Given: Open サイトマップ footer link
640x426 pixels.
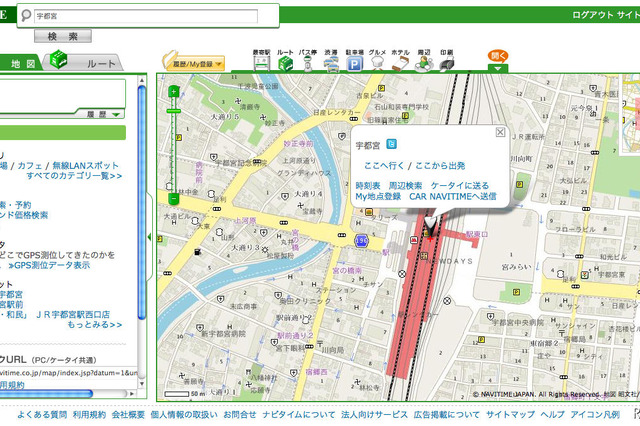Looking at the screenshot, I should coord(510,415).
